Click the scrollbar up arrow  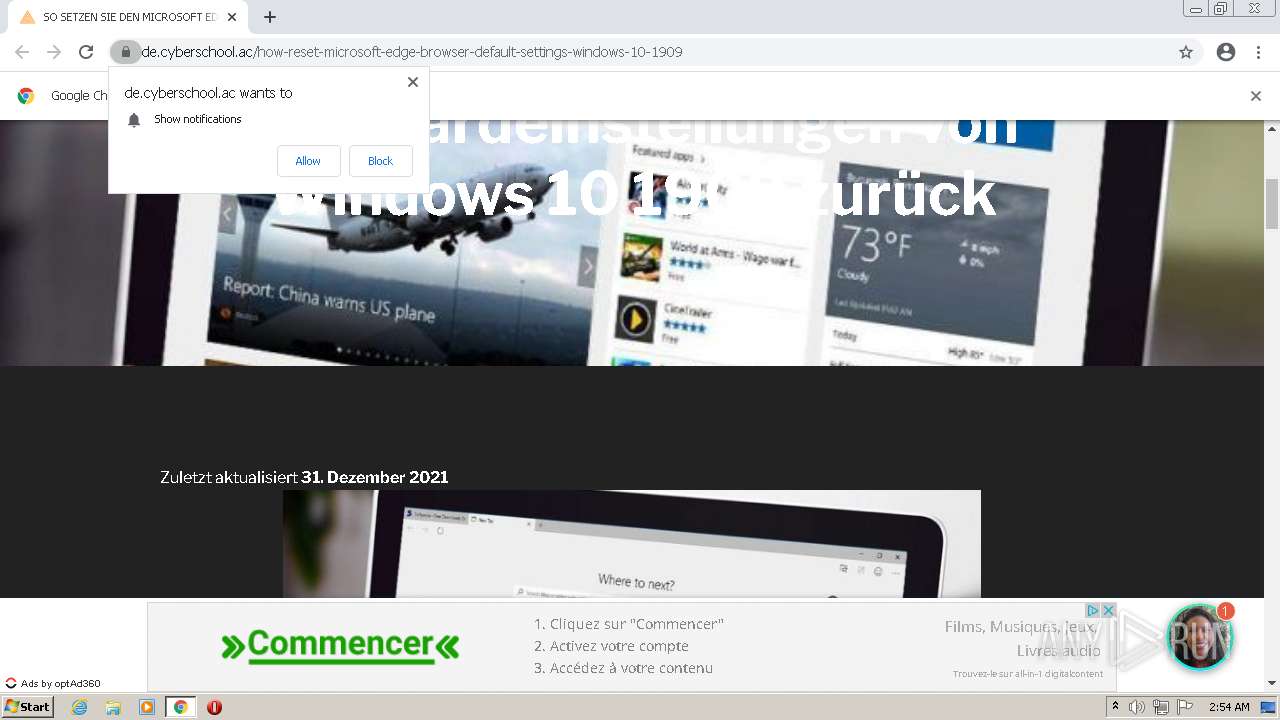1272,128
